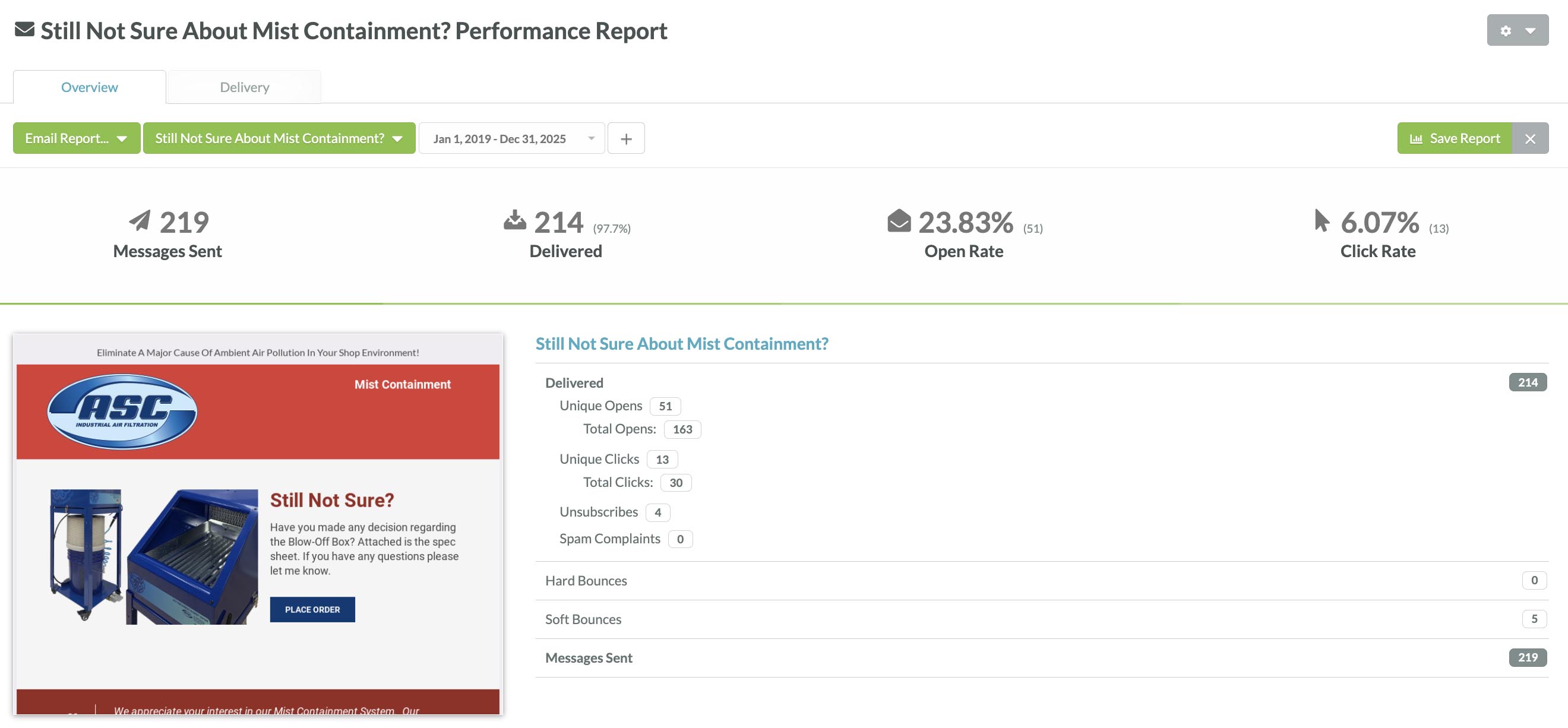Click the Unsubscribes 4 badge

click(657, 512)
